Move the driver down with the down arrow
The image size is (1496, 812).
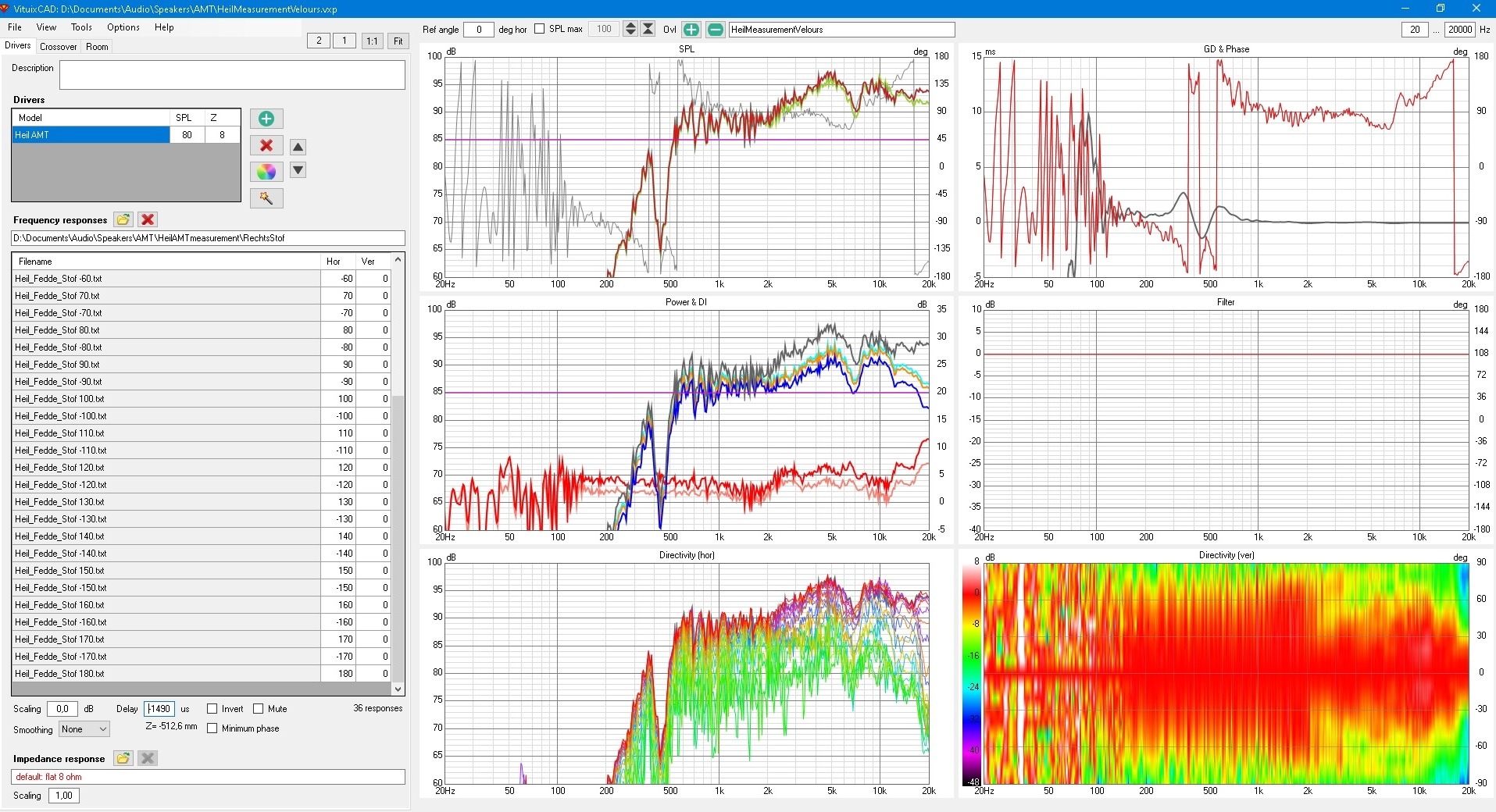(x=298, y=170)
